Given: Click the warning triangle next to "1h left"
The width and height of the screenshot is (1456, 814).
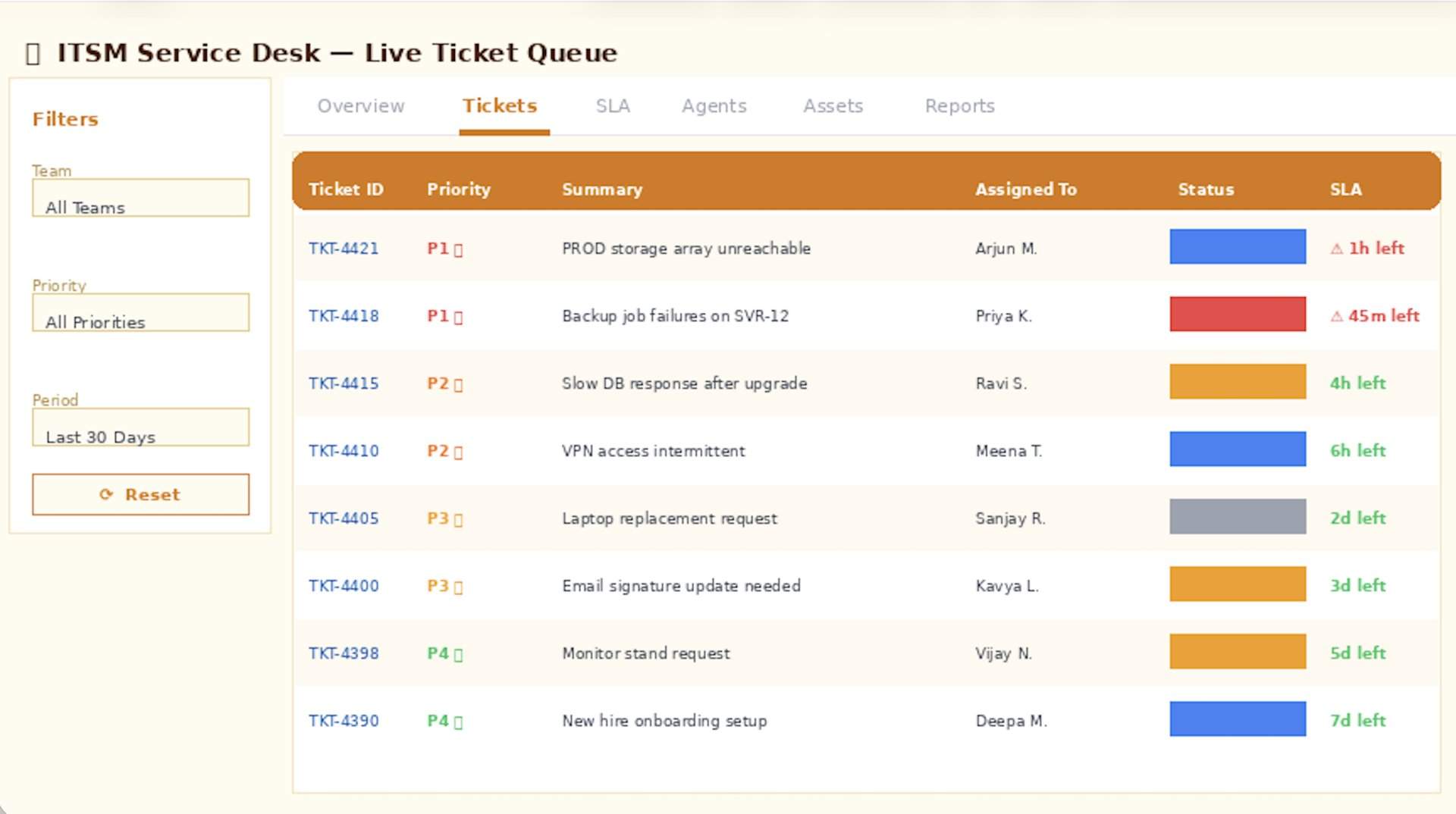Looking at the screenshot, I should (1338, 248).
